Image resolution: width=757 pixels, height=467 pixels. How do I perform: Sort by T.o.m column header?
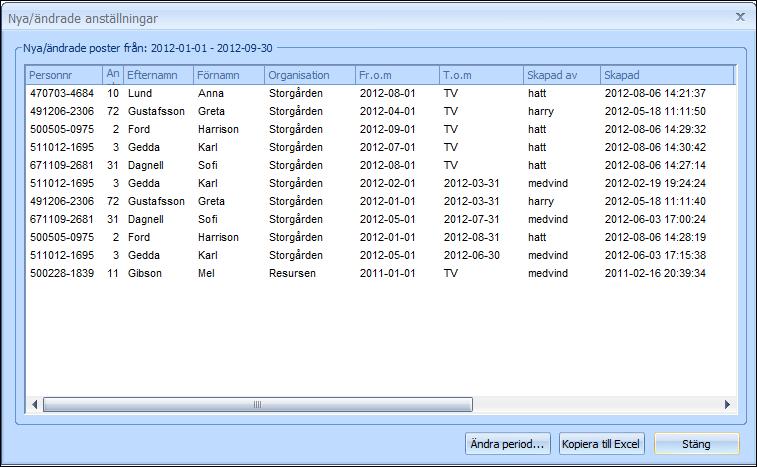pyautogui.click(x=481, y=75)
